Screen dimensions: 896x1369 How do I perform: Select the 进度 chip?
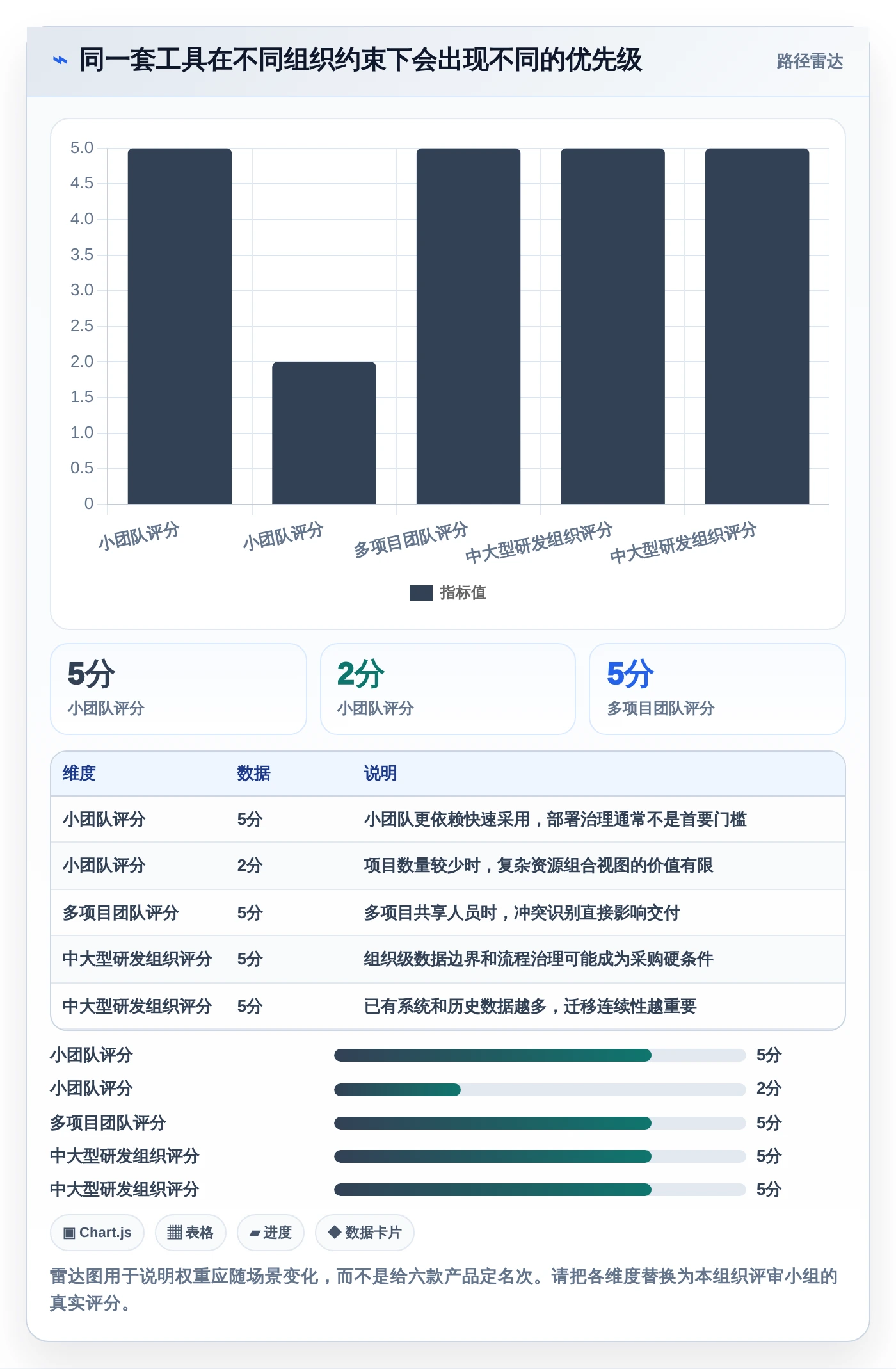(x=270, y=1233)
